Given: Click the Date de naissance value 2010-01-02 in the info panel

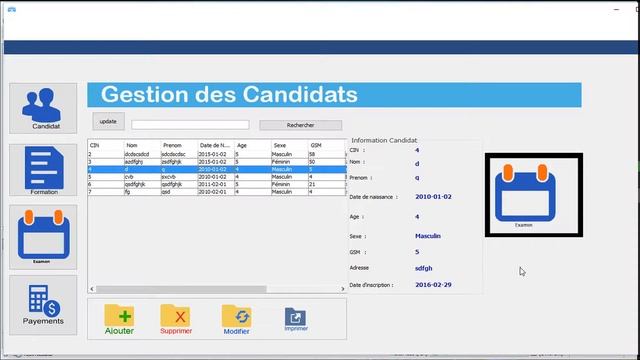Looking at the screenshot, I should [433, 197].
